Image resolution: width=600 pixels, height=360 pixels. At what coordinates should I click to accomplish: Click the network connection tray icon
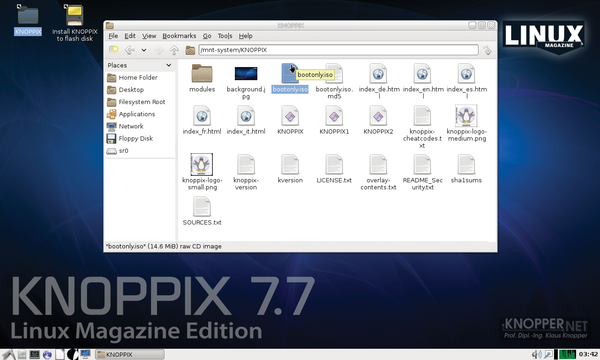click(548, 355)
